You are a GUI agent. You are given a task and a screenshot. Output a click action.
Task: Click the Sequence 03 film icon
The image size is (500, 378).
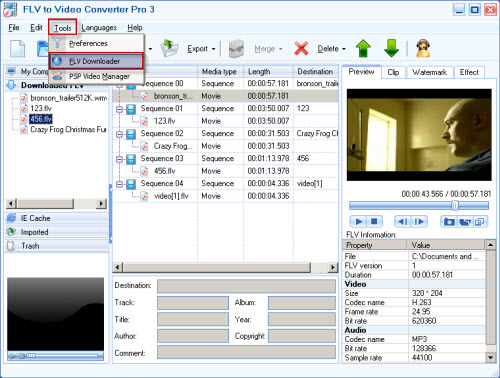[131, 159]
